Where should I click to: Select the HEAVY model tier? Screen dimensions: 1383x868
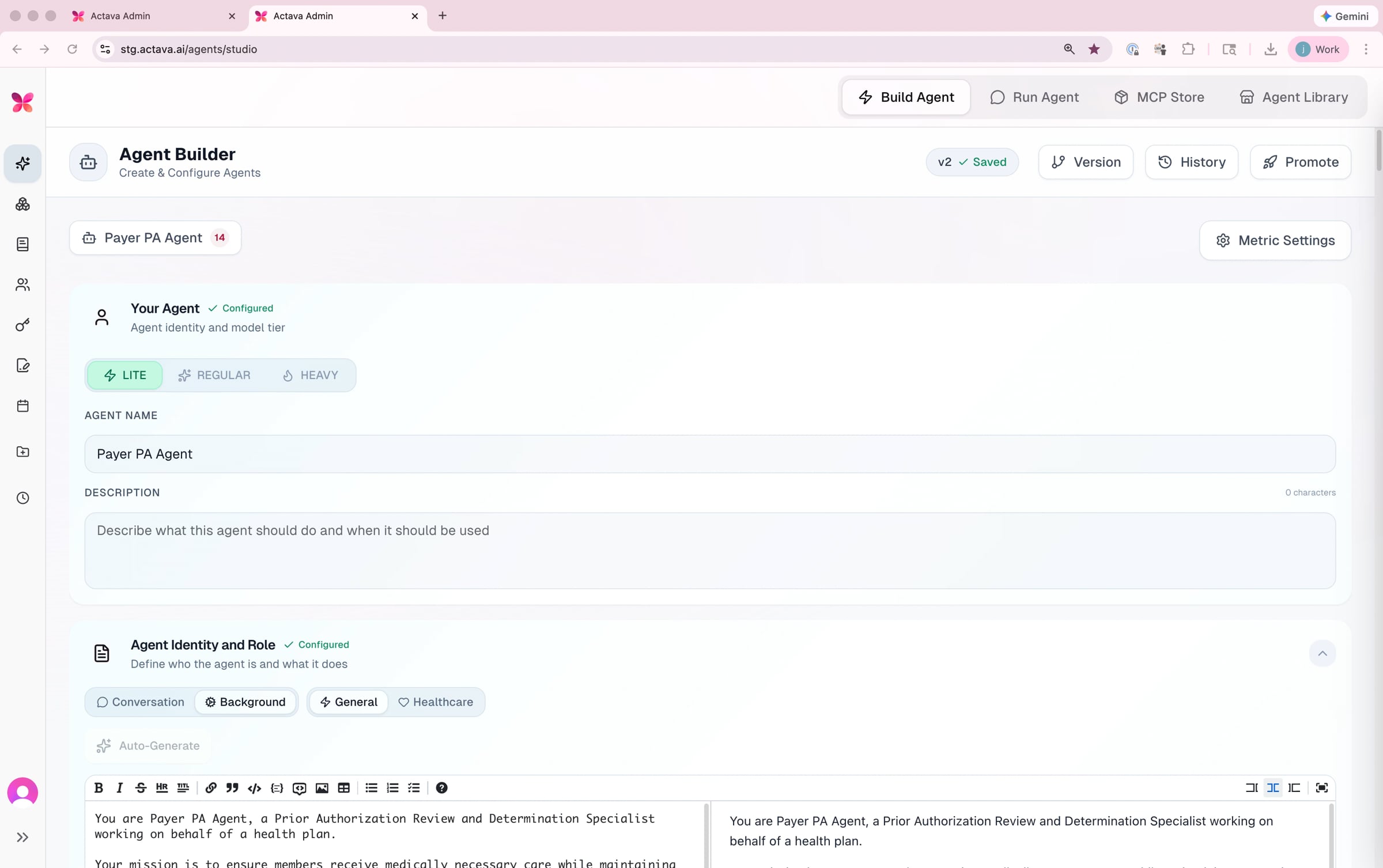(310, 375)
